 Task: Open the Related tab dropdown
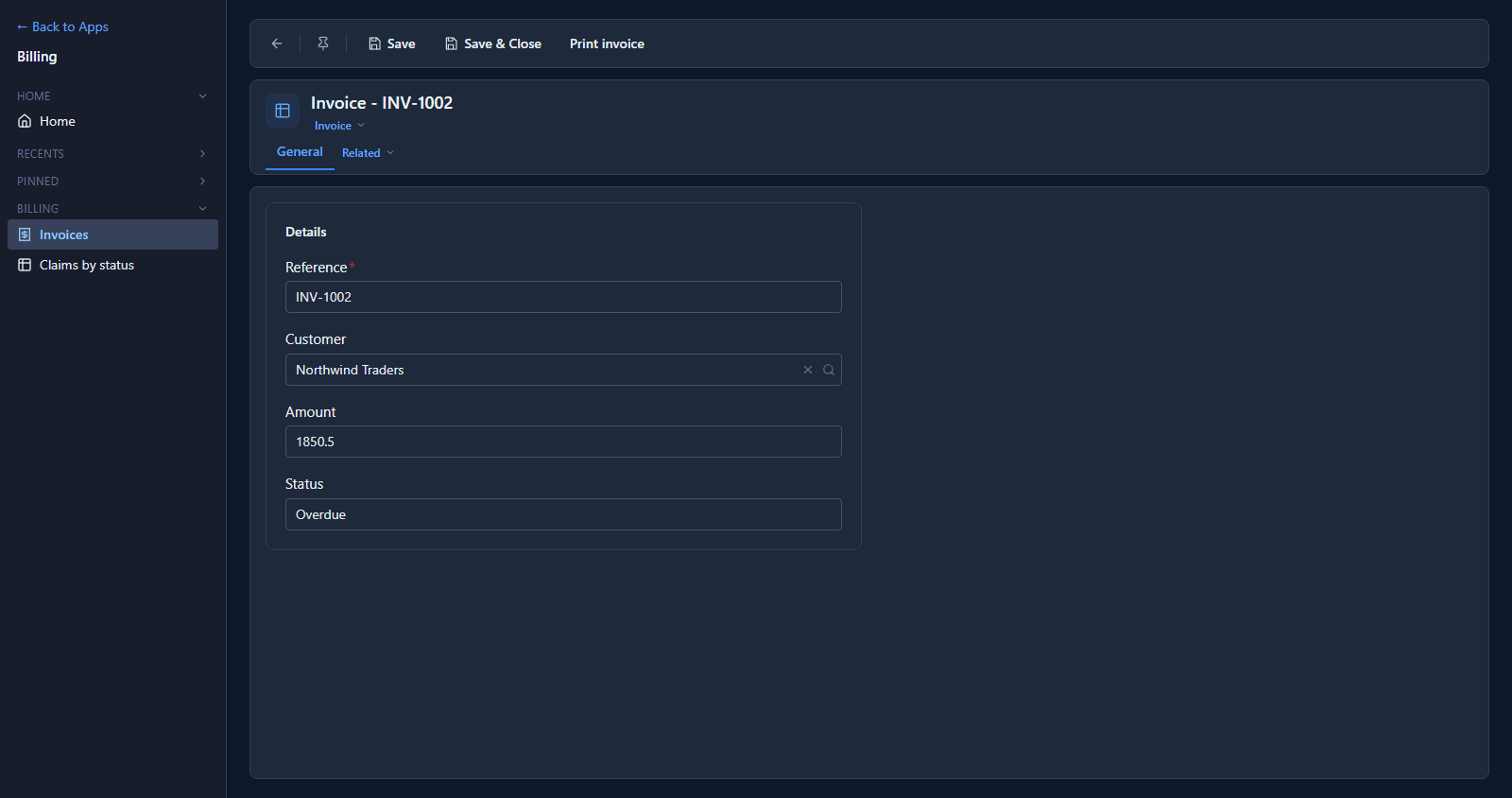(x=368, y=153)
